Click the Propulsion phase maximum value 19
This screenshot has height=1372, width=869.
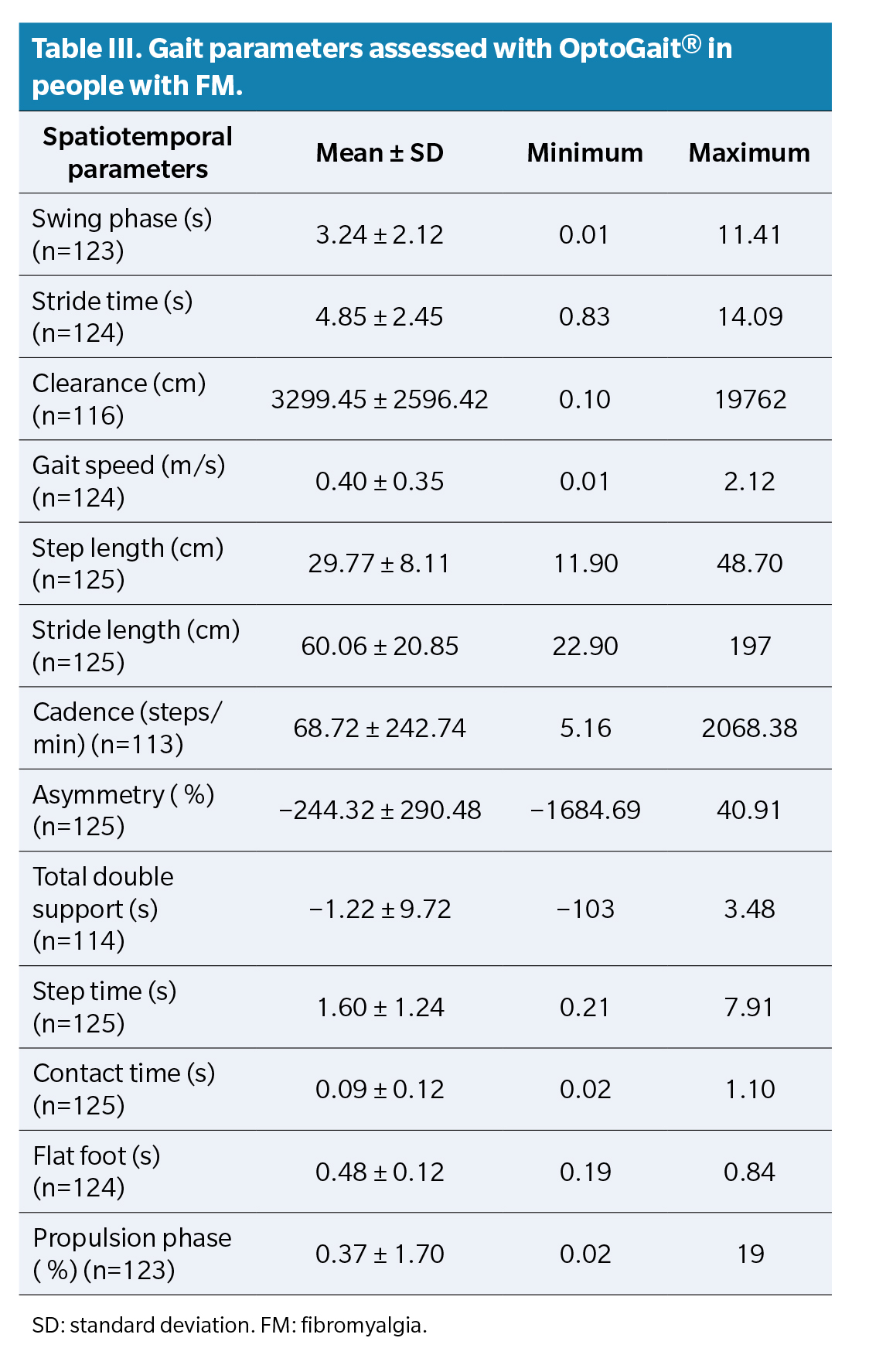click(750, 1254)
